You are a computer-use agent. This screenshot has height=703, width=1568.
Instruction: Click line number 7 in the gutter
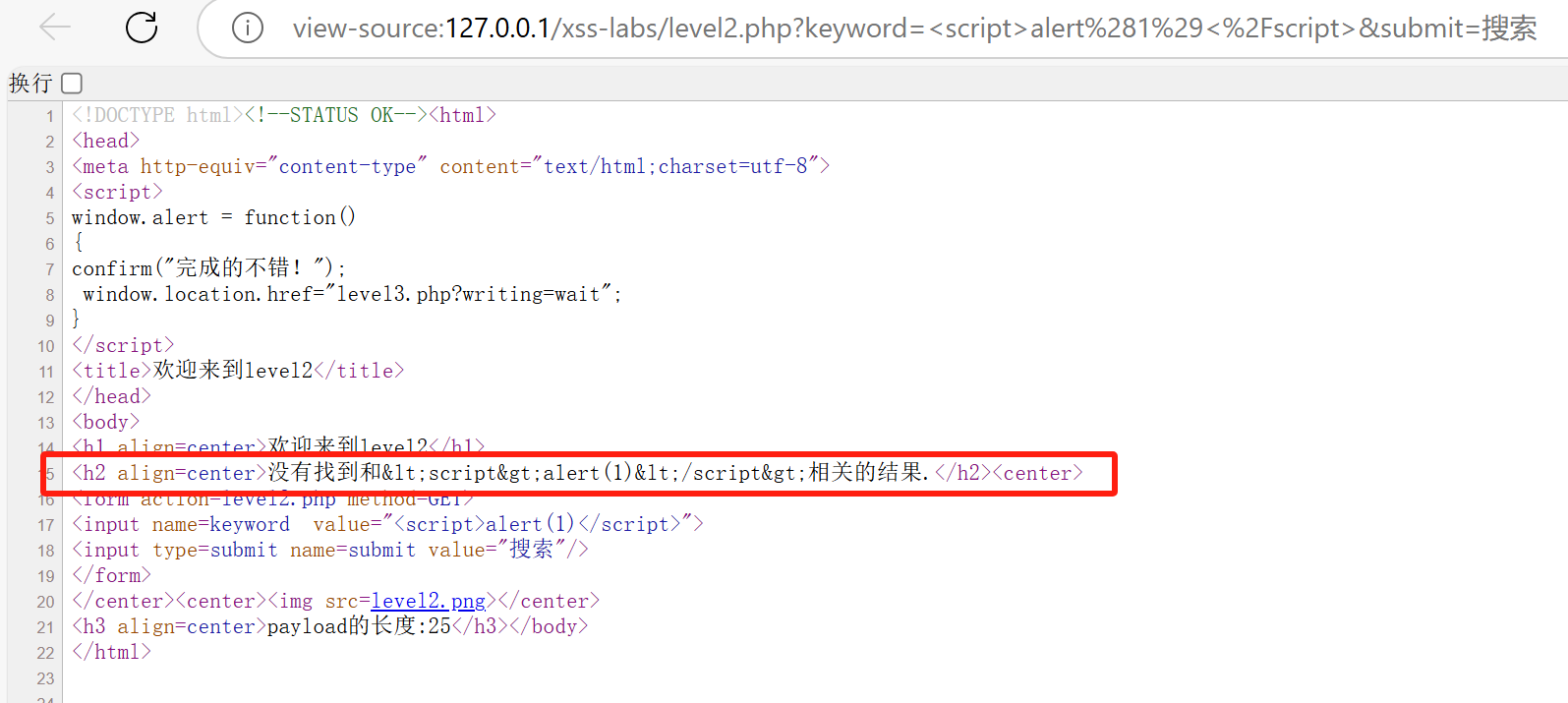(50, 269)
